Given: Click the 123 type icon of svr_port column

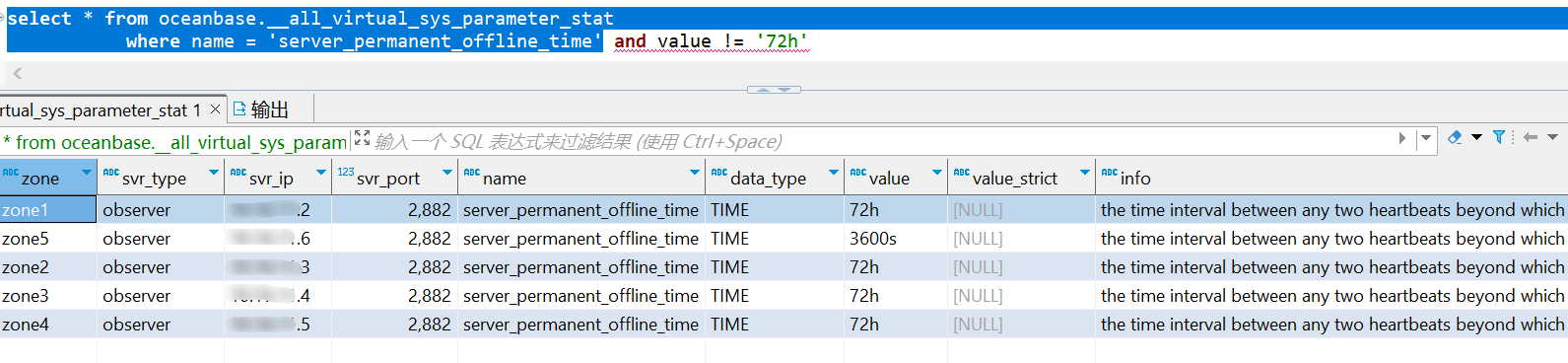Looking at the screenshot, I should 345,173.
